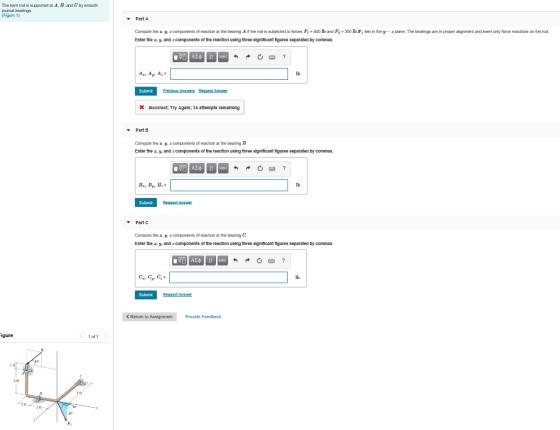Screen dimensions: 560x430
Task: Show keyboard shortcuts in Part A
Action: (x=272, y=57)
